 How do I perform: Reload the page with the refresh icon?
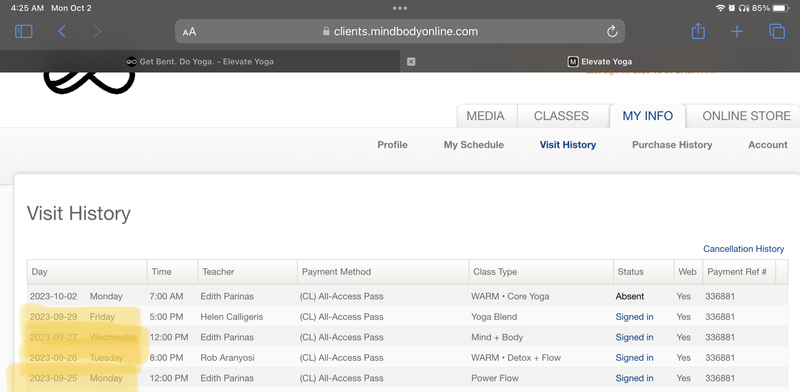(612, 32)
